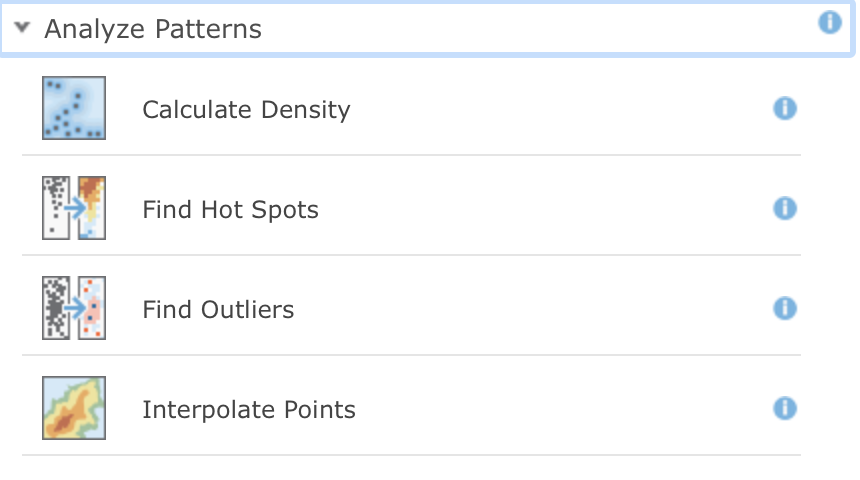The image size is (860, 480).
Task: Click the Find Hot Spots tool icon
Action: (74, 208)
